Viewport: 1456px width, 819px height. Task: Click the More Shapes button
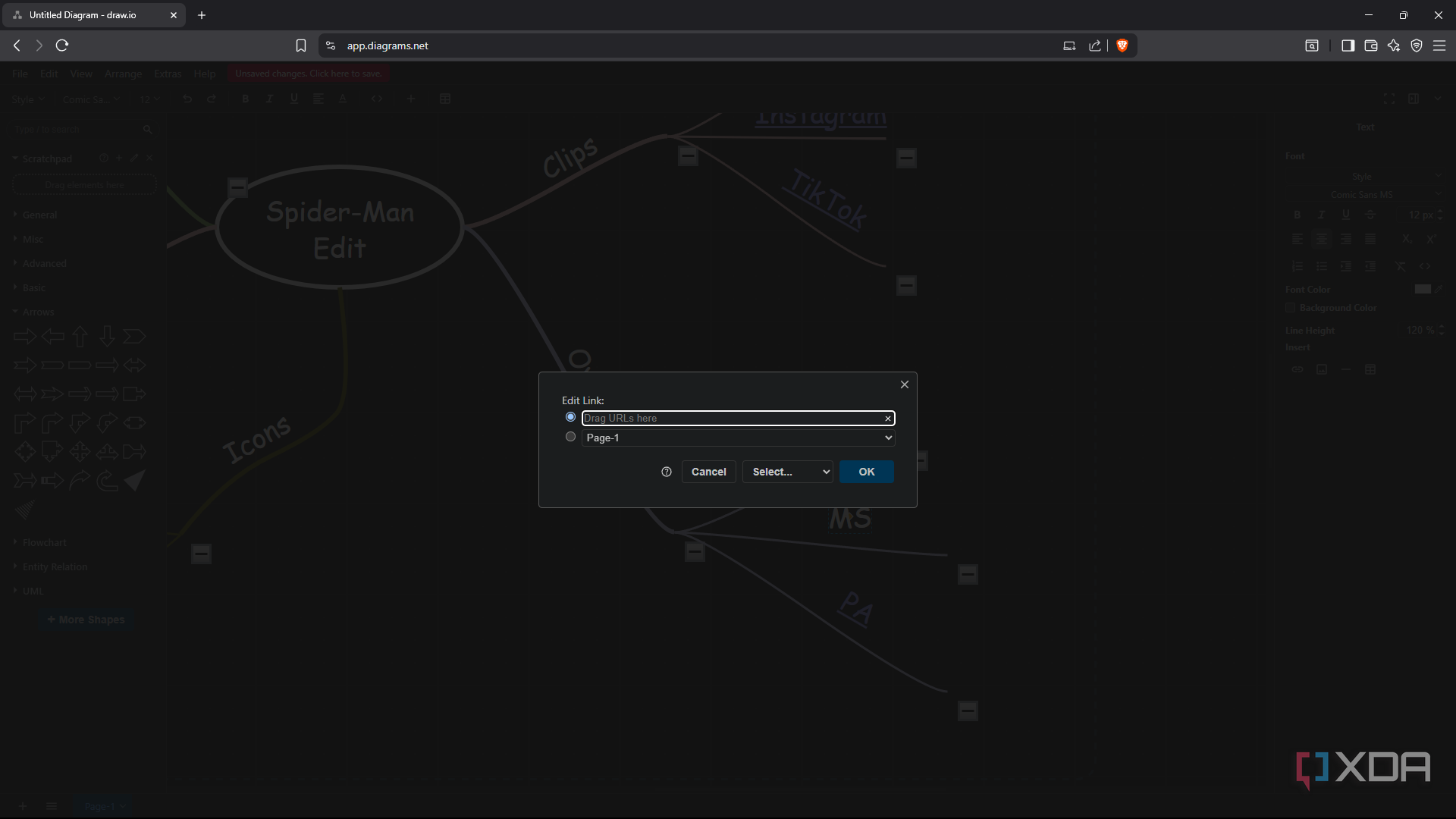click(x=86, y=620)
